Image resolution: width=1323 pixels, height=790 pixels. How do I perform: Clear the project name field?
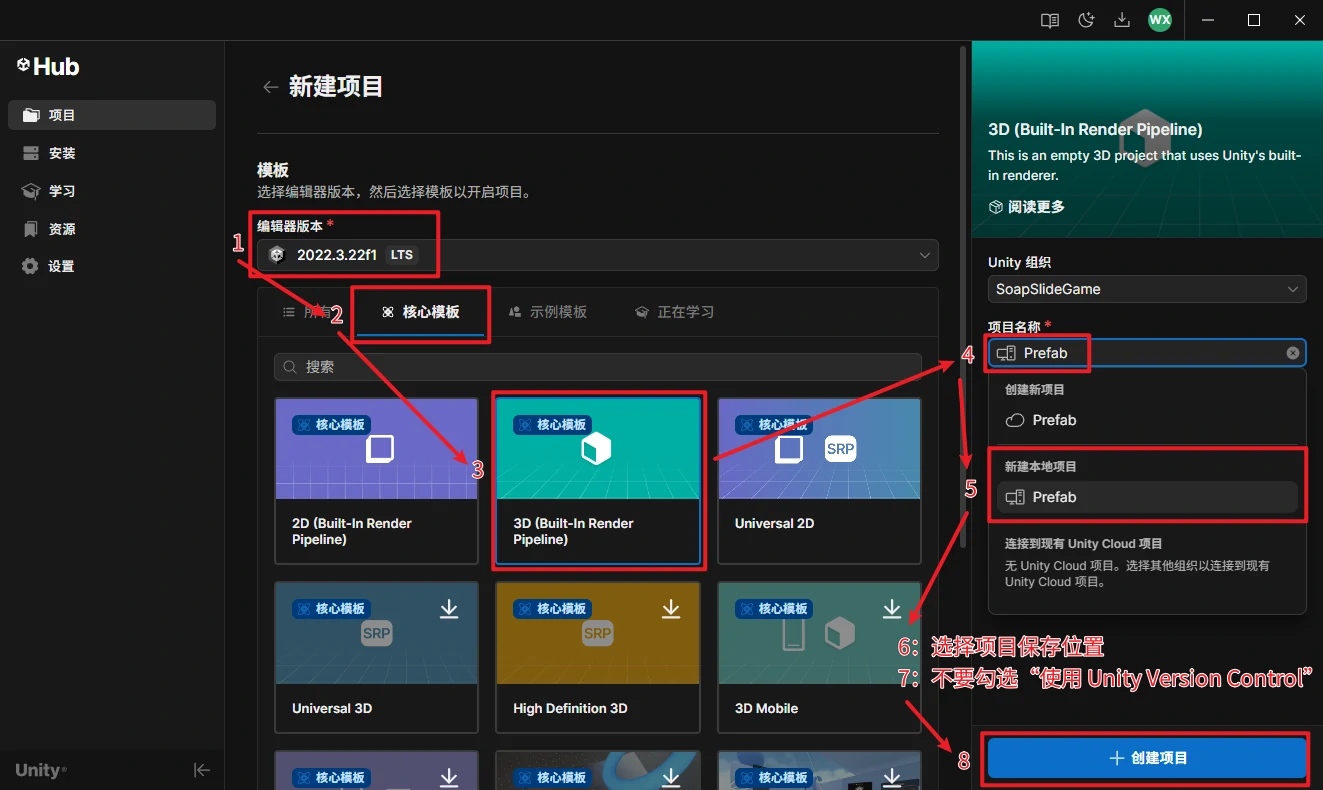point(1293,353)
